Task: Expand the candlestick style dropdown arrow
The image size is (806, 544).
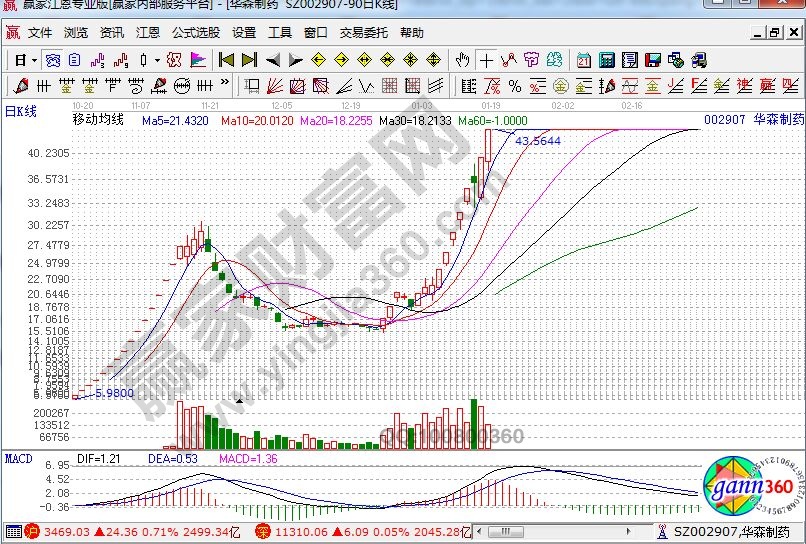Action: pyautogui.click(x=157, y=60)
